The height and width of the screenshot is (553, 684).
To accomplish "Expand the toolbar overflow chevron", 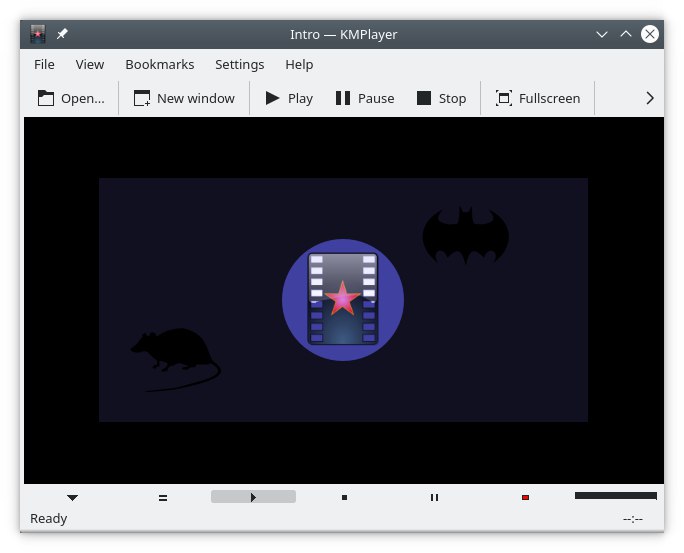I will 650,98.
